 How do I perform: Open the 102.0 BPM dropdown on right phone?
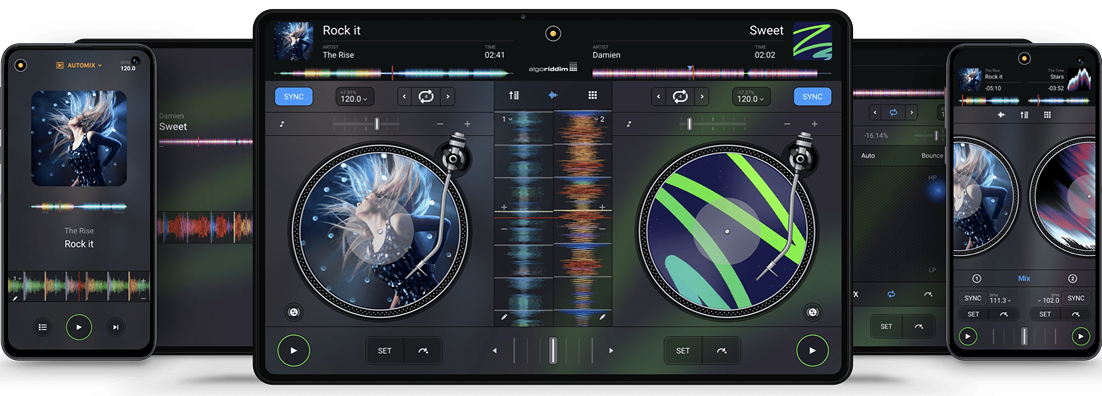click(x=1049, y=298)
